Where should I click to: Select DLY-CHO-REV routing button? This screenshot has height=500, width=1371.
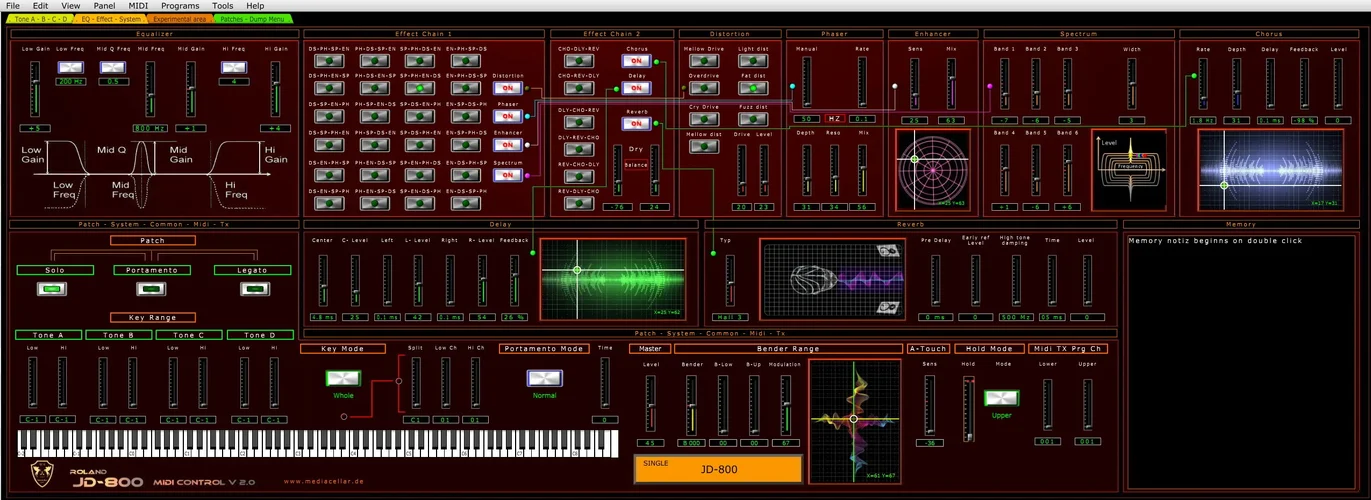pyautogui.click(x=578, y=124)
